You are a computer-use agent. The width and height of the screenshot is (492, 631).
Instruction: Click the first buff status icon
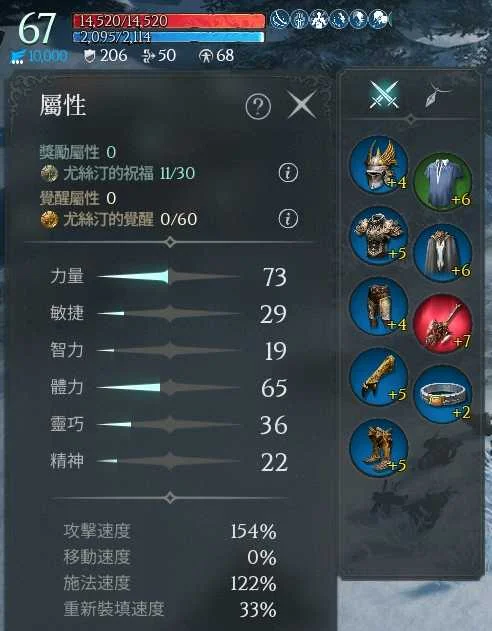coord(279,19)
